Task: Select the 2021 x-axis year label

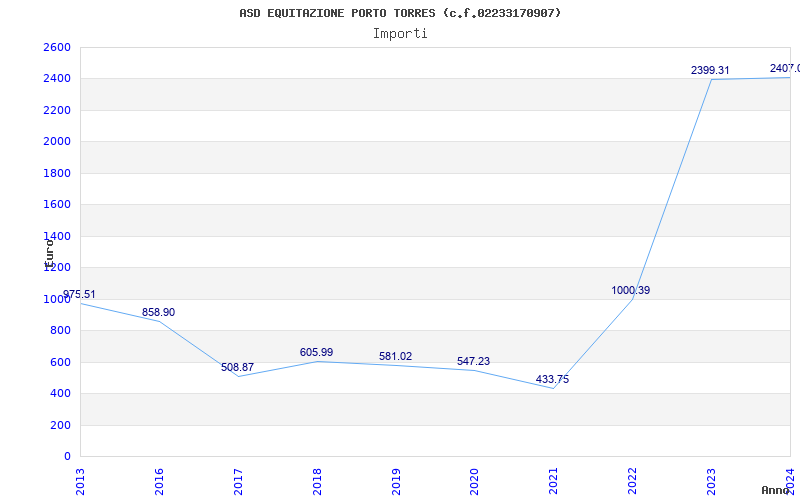Action: tap(554, 482)
